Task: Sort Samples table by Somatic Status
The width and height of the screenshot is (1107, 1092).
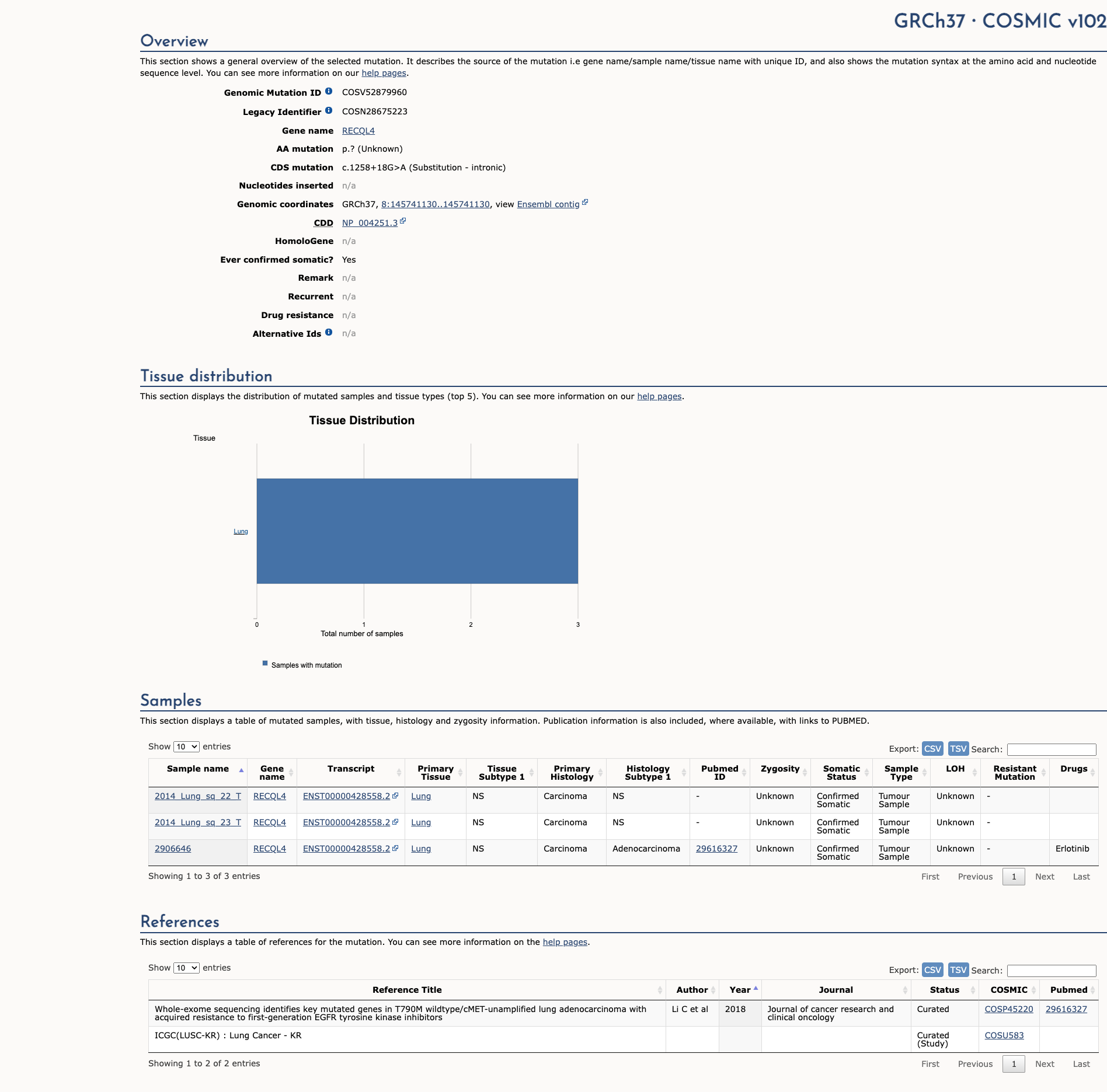Action: [x=841, y=773]
